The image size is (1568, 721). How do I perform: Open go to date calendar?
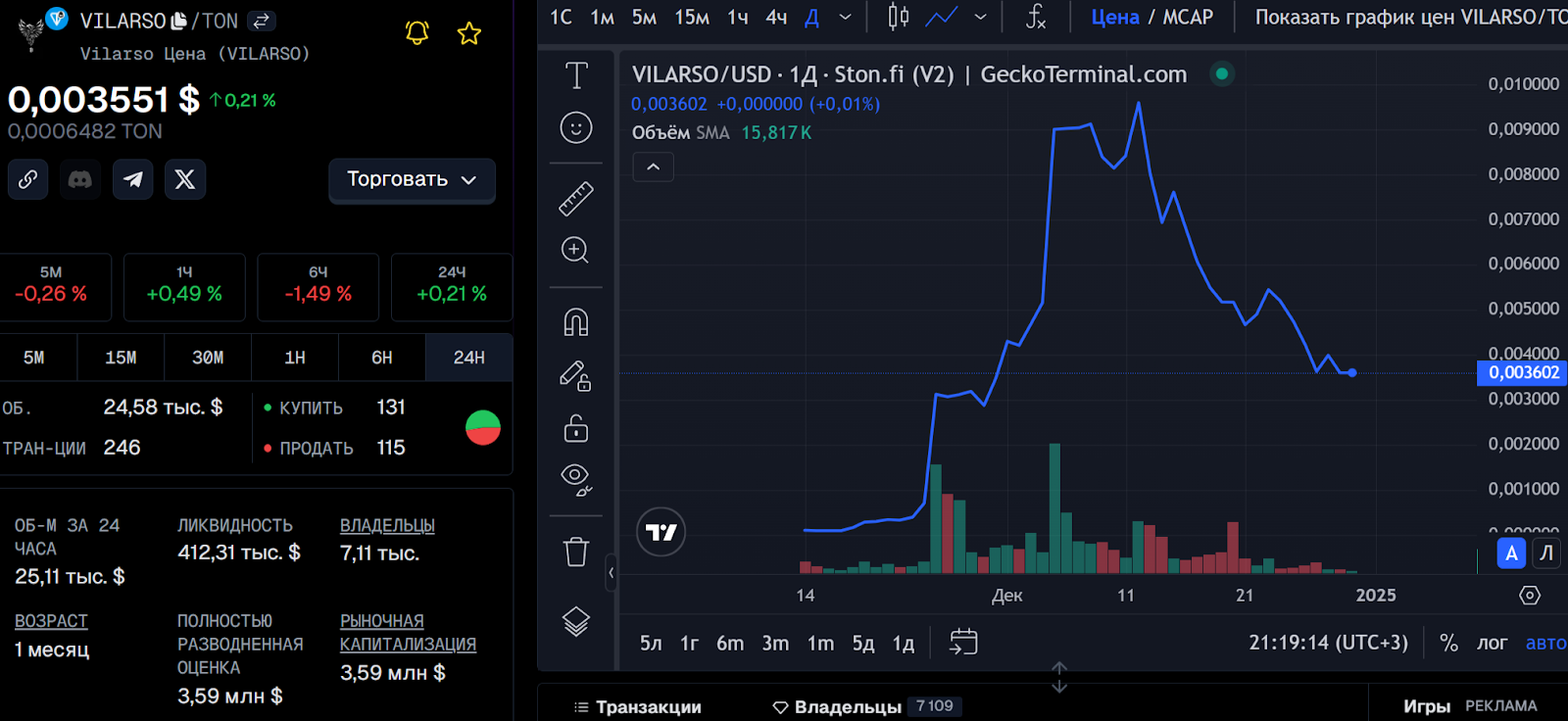(963, 643)
